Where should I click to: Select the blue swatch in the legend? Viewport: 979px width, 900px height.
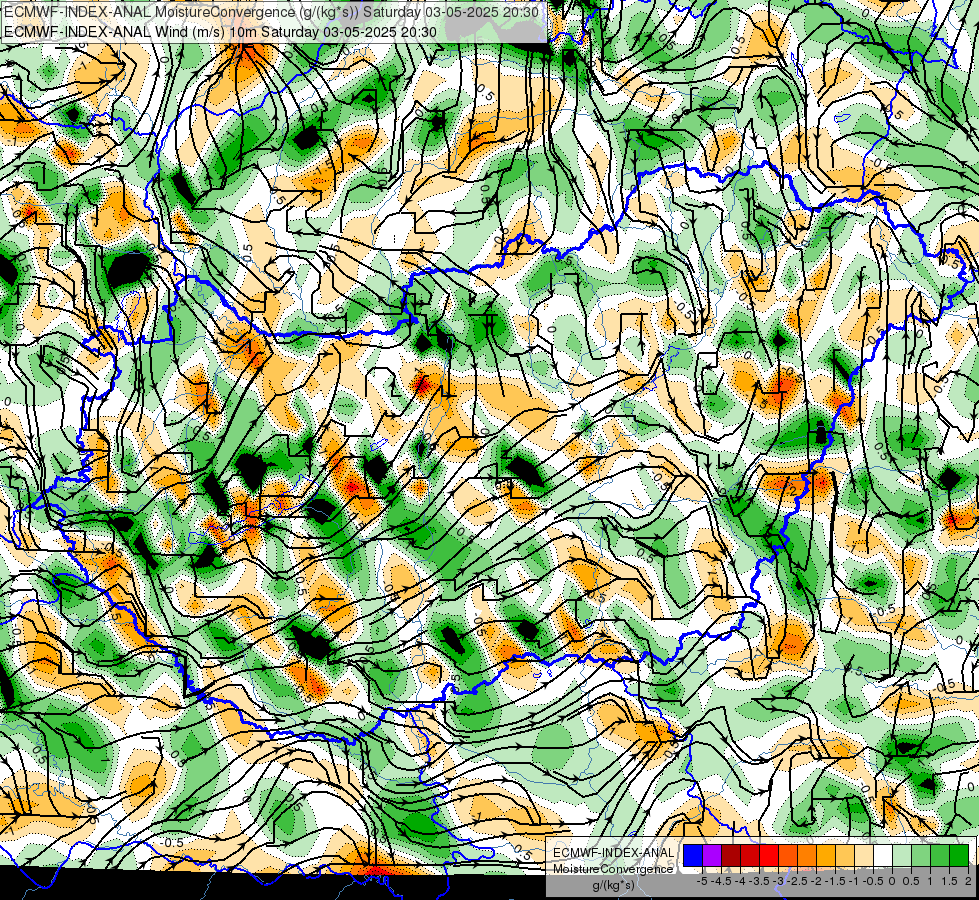click(693, 856)
